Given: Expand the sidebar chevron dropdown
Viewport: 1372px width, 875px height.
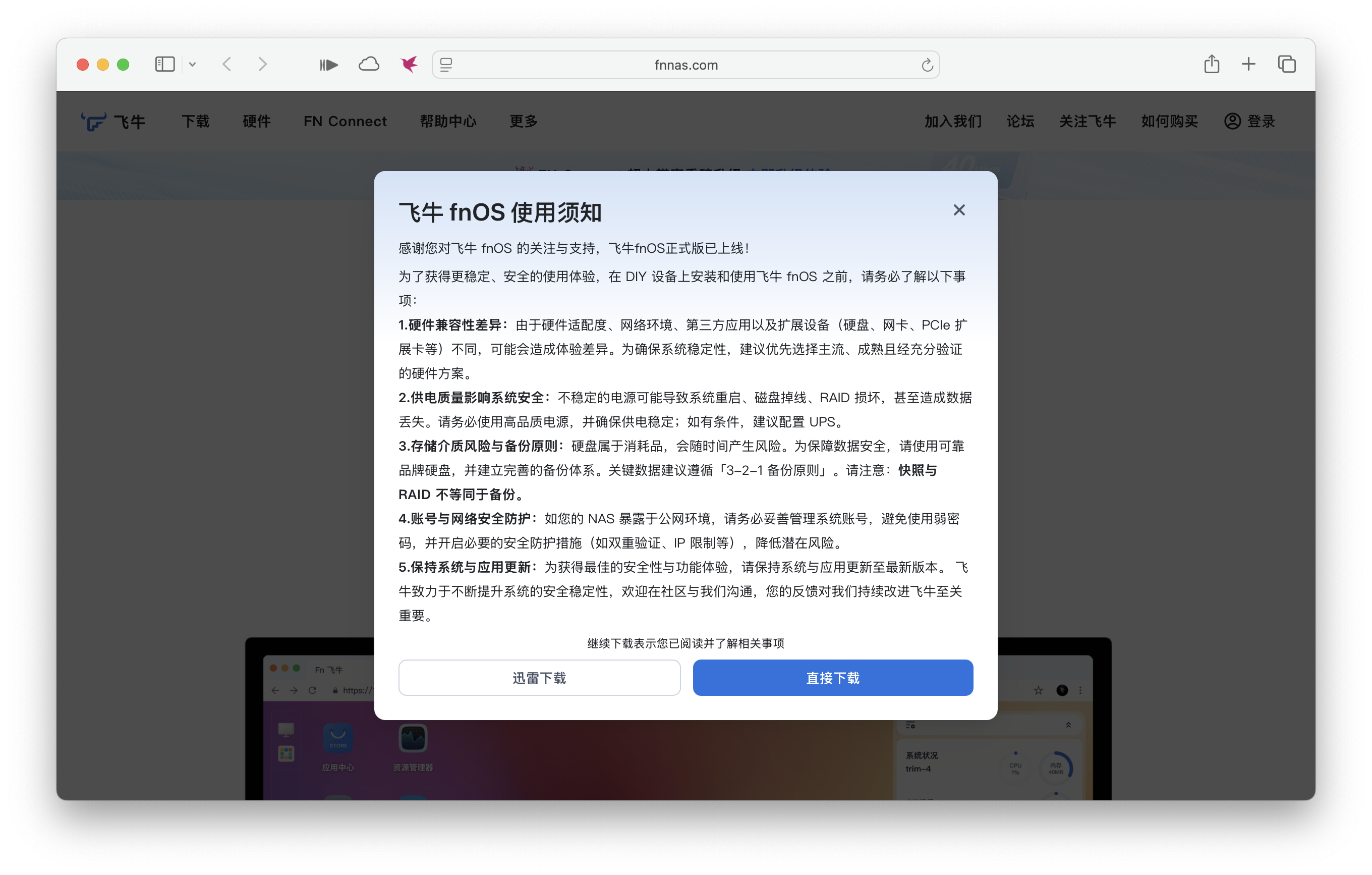Looking at the screenshot, I should point(193,65).
